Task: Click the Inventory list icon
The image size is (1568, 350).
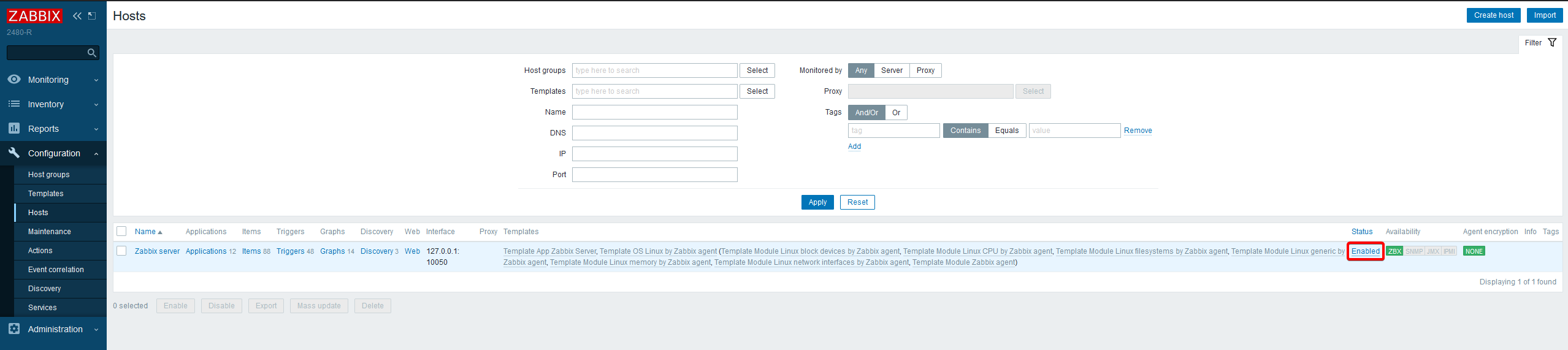Action: (13, 104)
